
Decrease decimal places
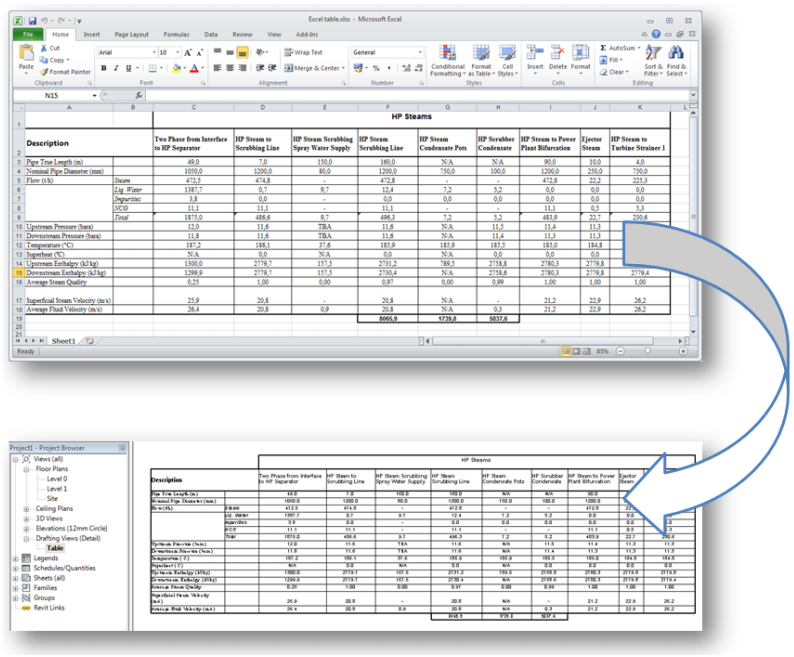pos(419,68)
